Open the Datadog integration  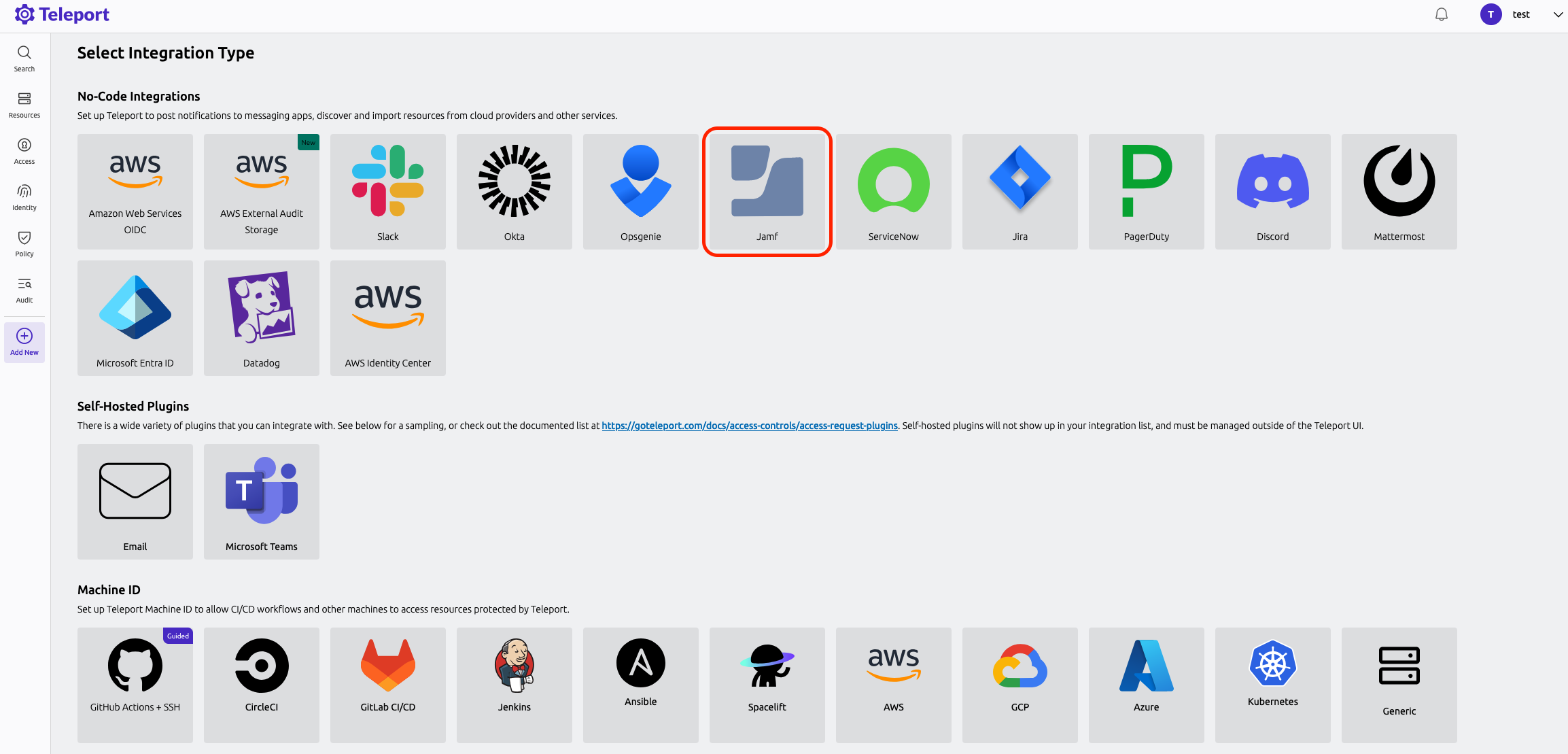coord(261,318)
